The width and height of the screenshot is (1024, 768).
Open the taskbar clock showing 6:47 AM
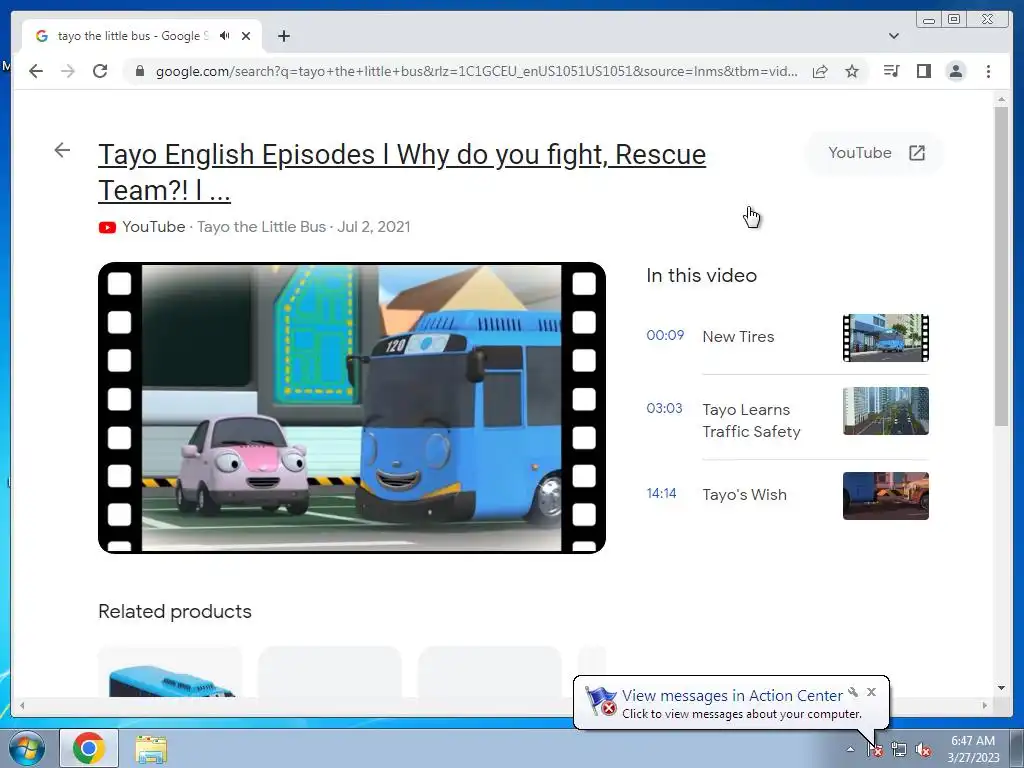pos(973,749)
